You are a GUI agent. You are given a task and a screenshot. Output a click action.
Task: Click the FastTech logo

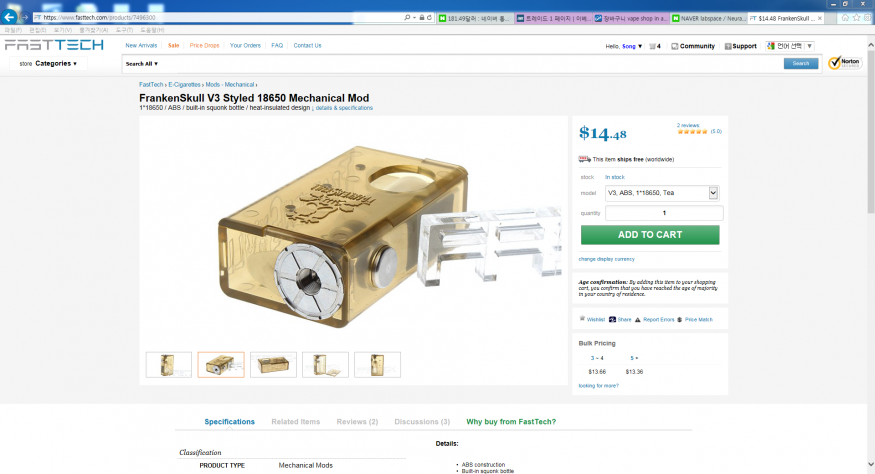click(x=54, y=45)
